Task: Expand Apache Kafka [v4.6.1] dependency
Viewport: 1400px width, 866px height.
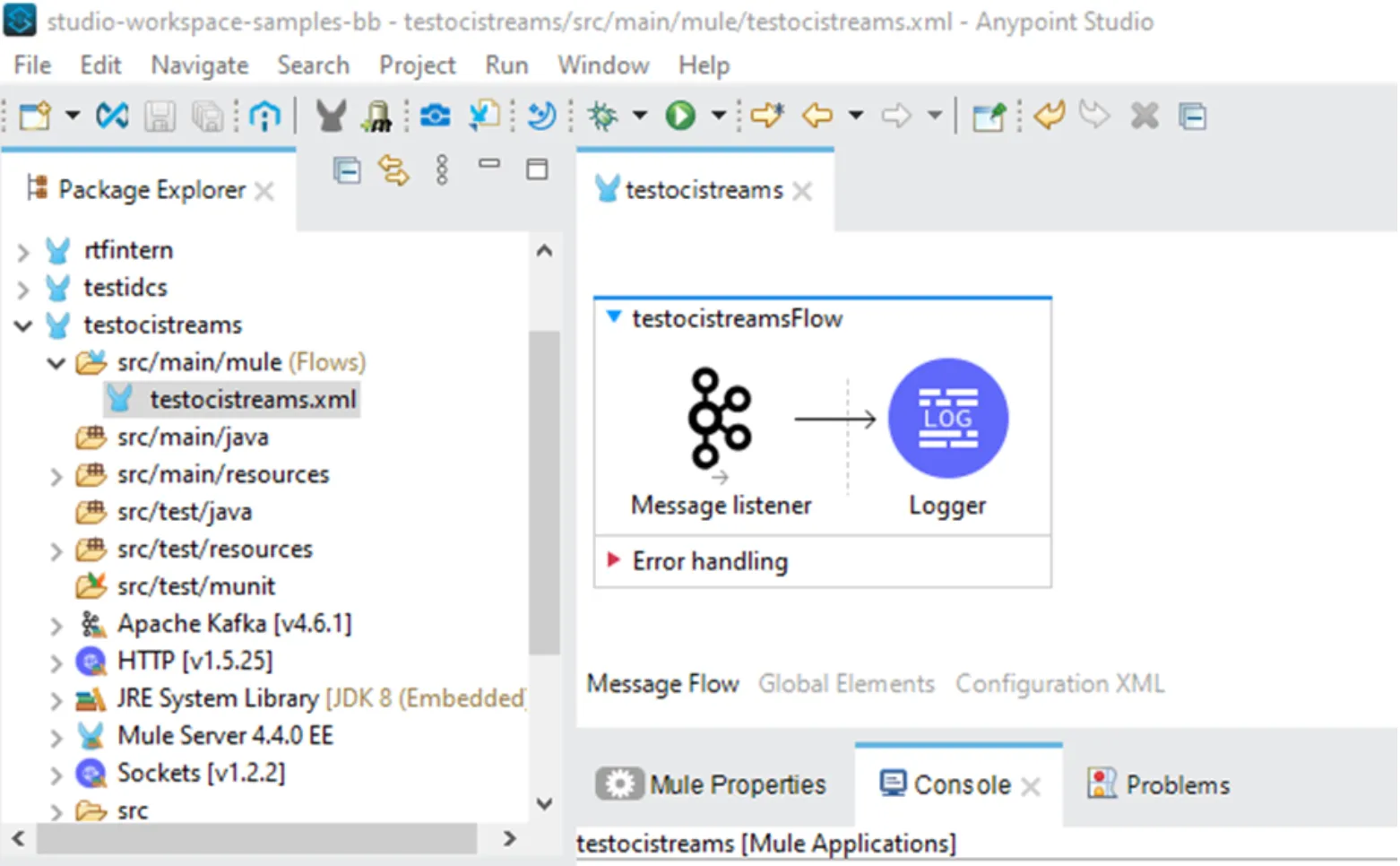Action: click(x=56, y=625)
